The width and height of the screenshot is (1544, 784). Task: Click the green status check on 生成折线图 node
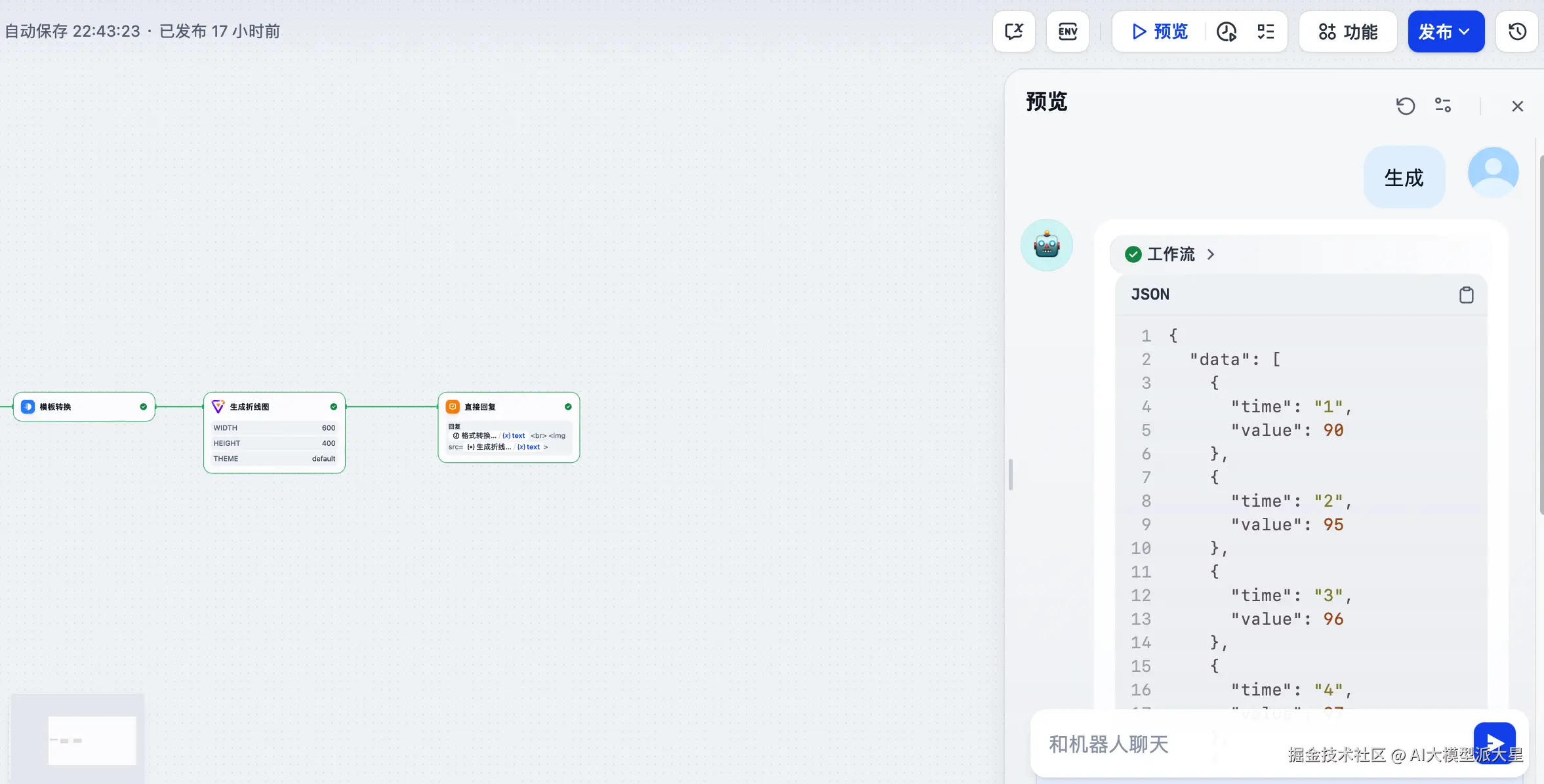tap(334, 407)
